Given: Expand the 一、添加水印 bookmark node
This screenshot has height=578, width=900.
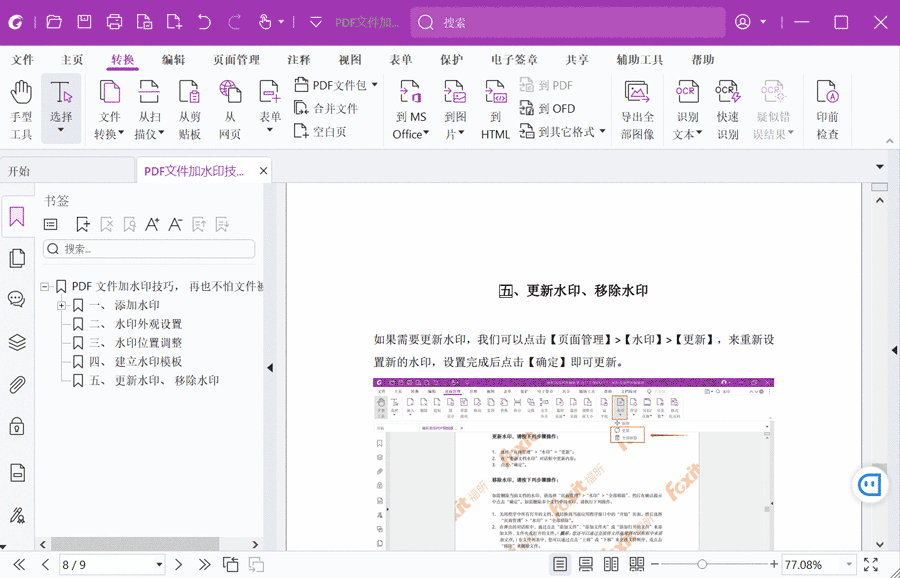Looking at the screenshot, I should [x=61, y=305].
